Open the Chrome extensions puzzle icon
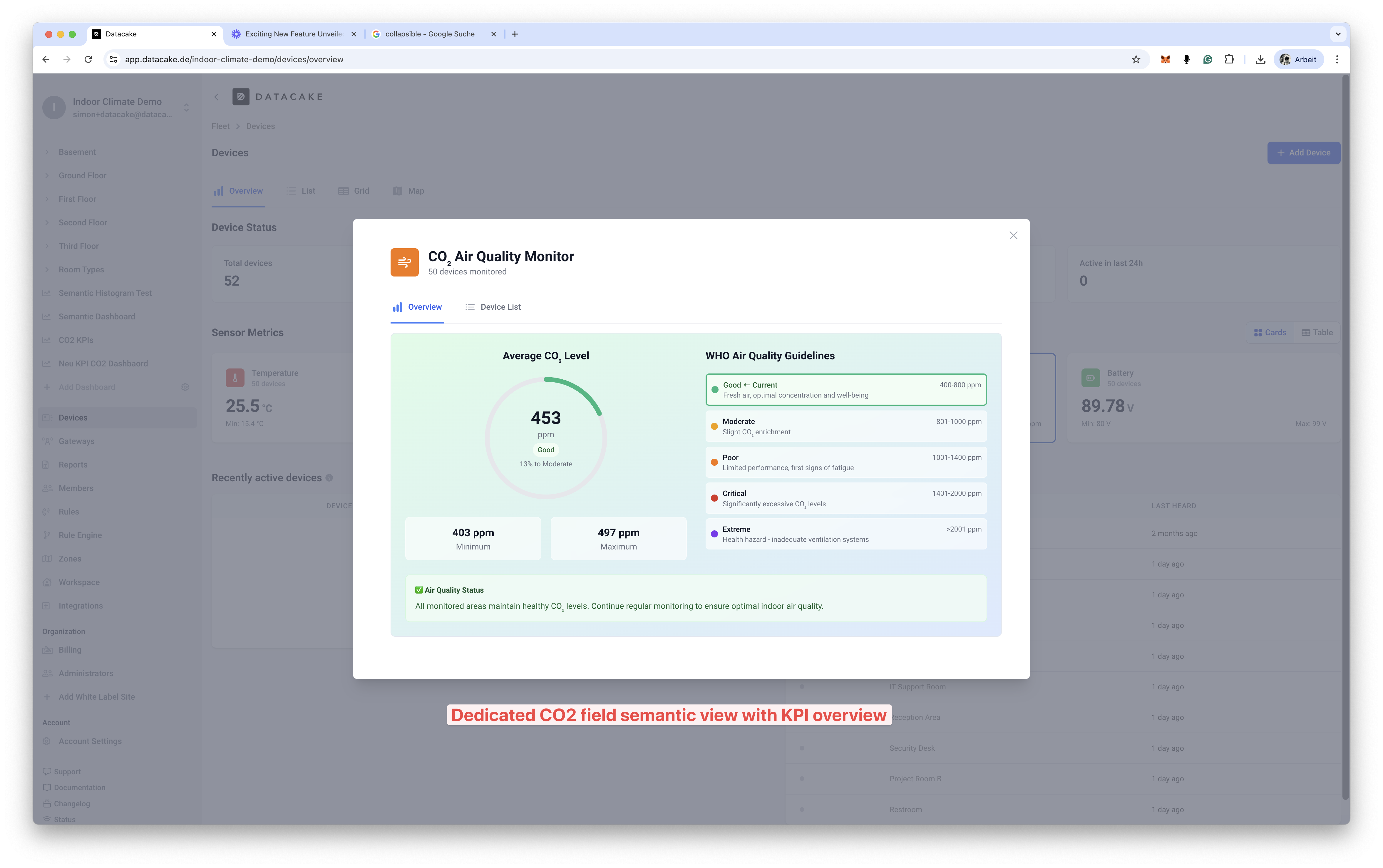Image resolution: width=1383 pixels, height=868 pixels. coord(1229,59)
